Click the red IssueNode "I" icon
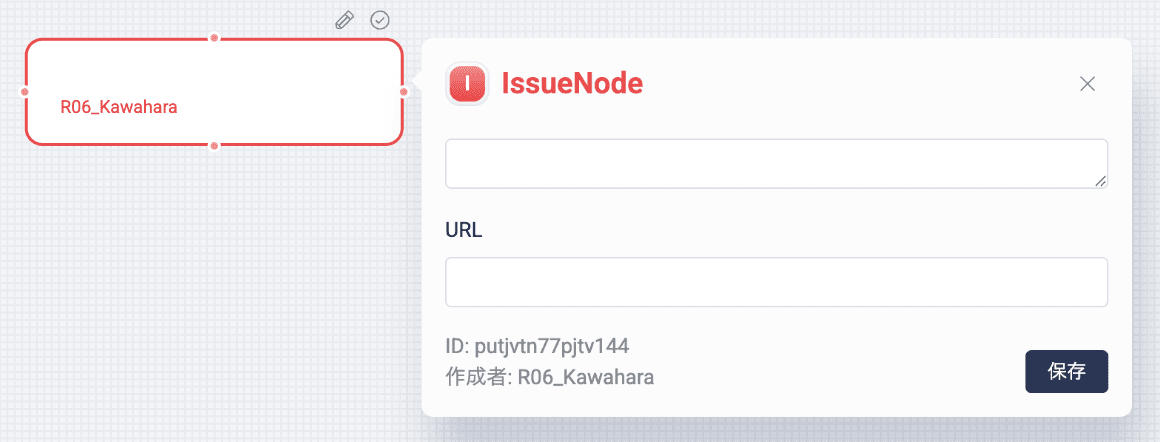This screenshot has height=442, width=1160. coord(467,84)
